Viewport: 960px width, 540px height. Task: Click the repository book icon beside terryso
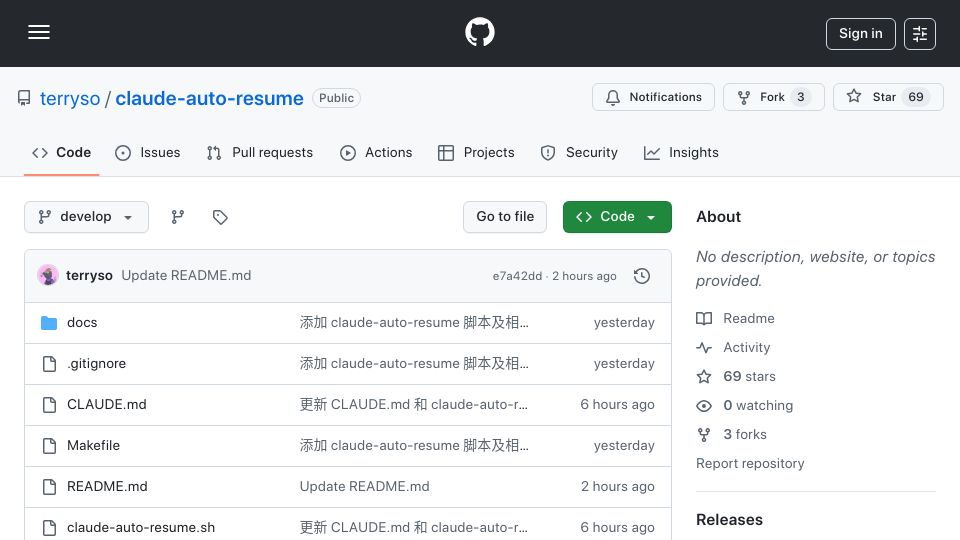tap(24, 98)
